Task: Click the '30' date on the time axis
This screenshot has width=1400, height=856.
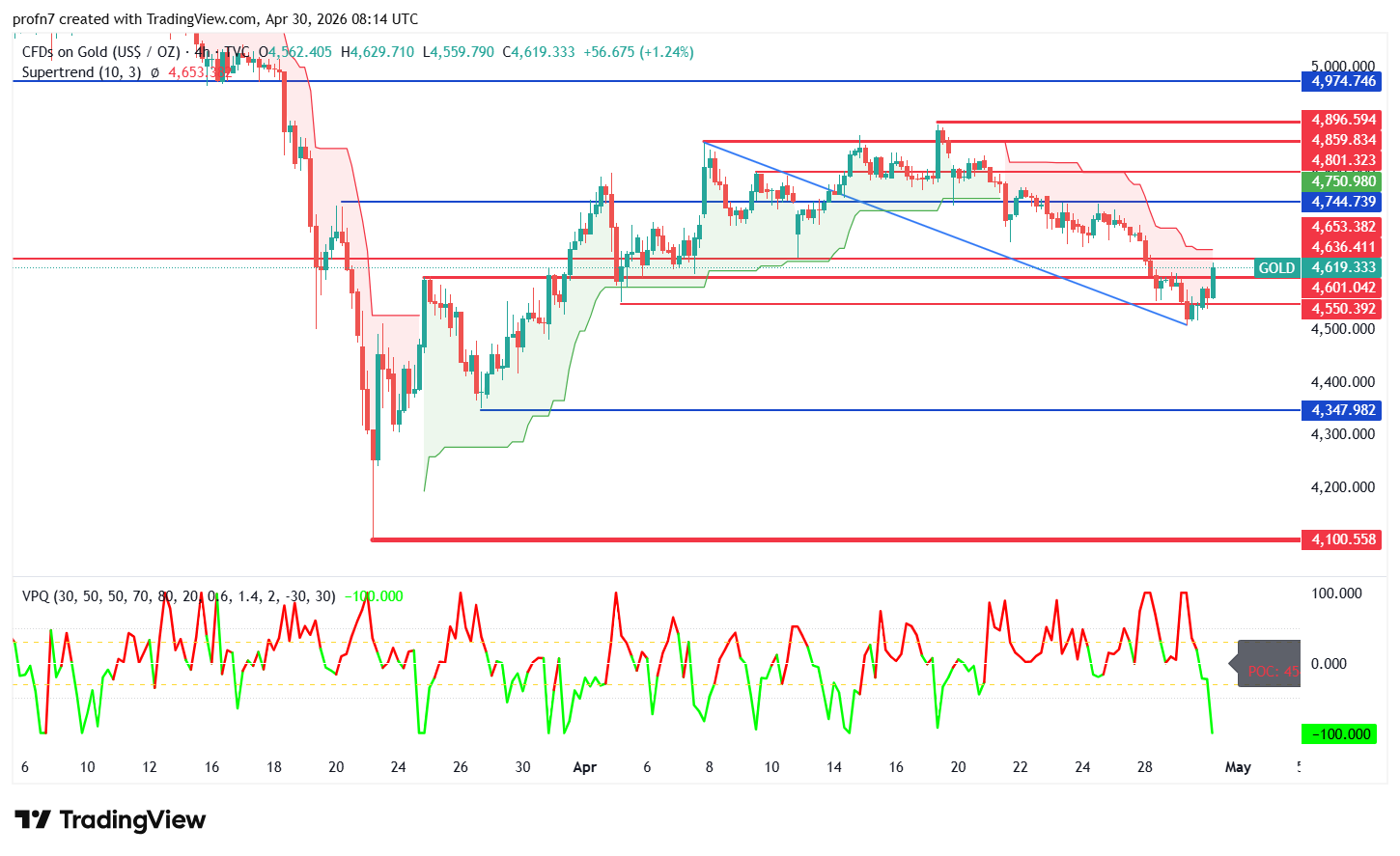Action: point(522,767)
